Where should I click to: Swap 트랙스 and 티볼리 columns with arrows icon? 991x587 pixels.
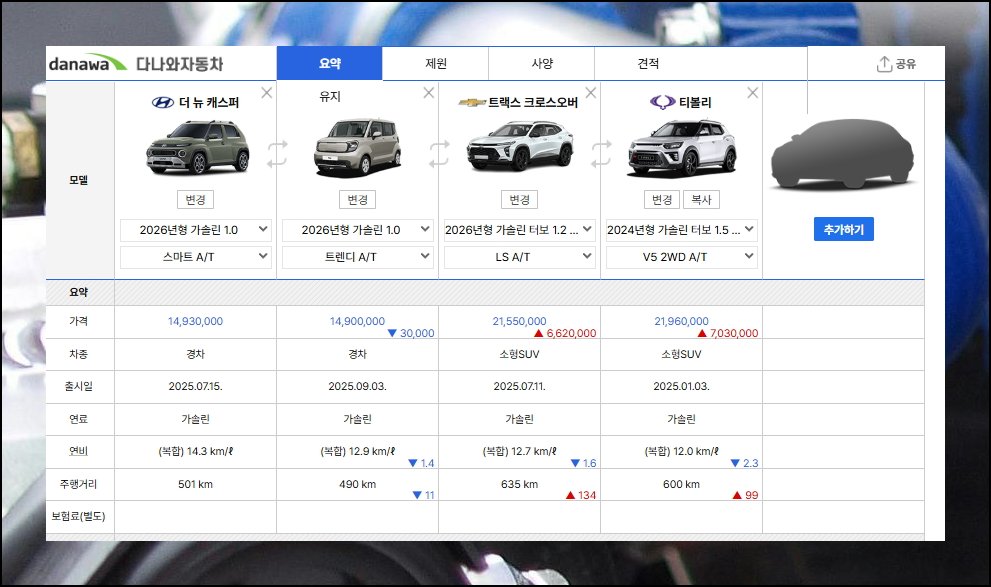[600, 154]
